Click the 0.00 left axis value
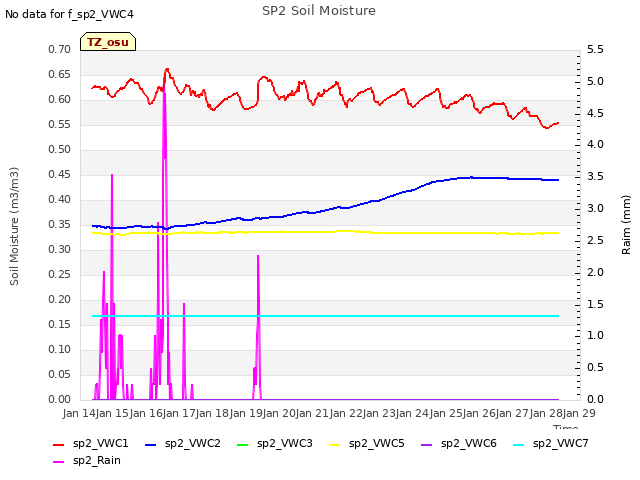This screenshot has height=480, width=640. pos(60,400)
